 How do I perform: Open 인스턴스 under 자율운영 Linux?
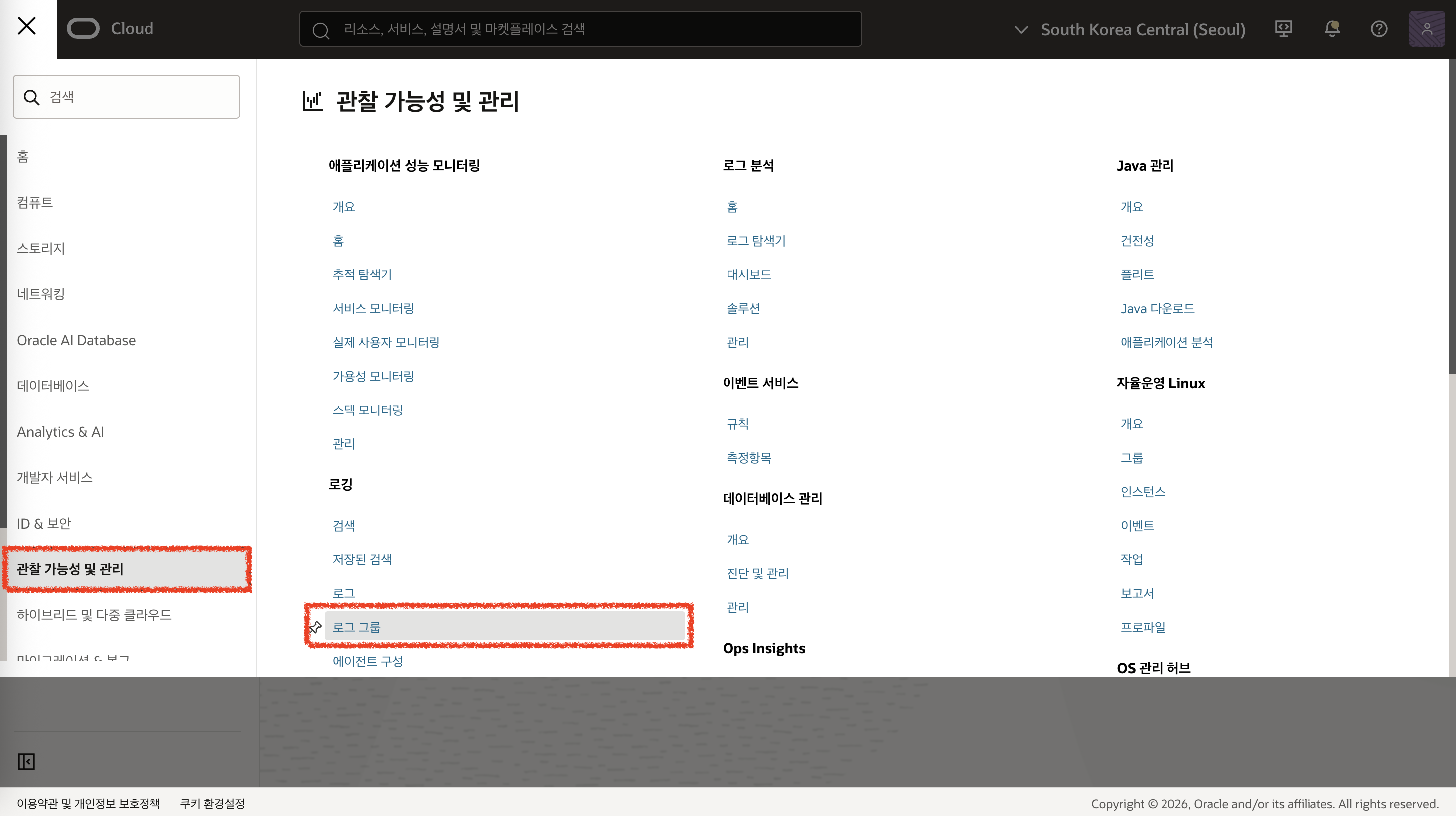coord(1143,492)
